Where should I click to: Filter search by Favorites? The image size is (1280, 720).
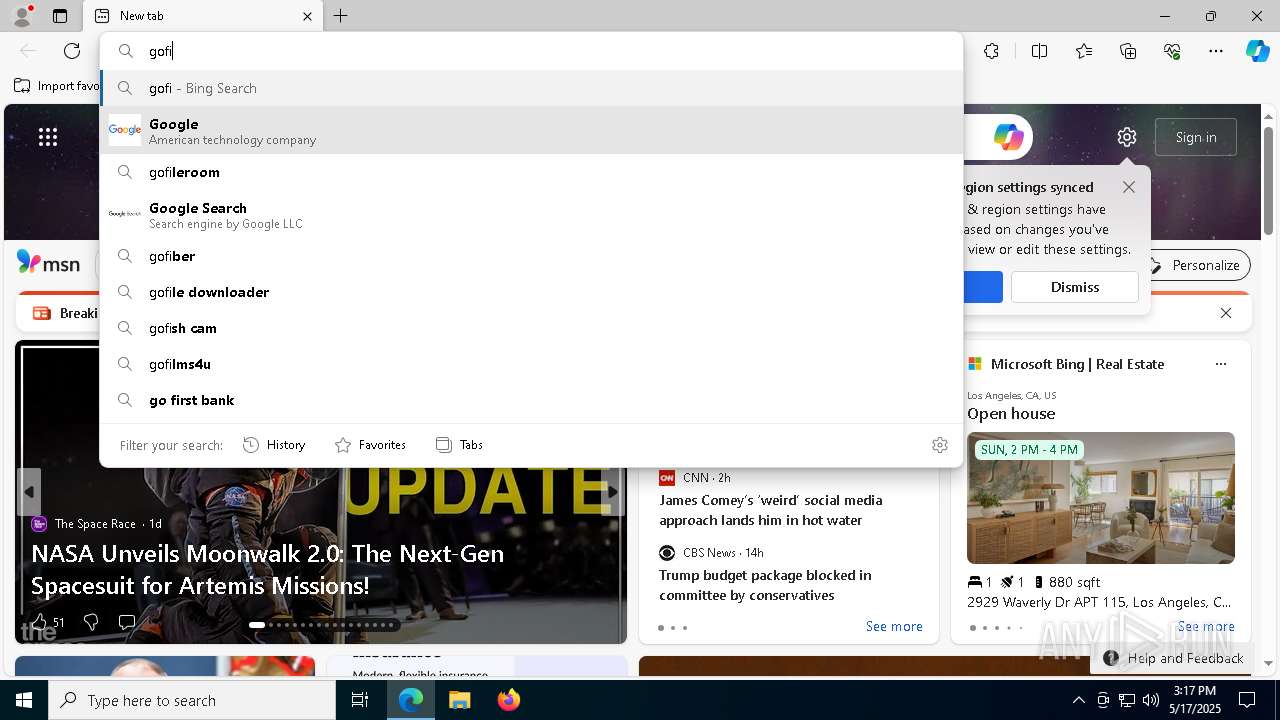(370, 445)
